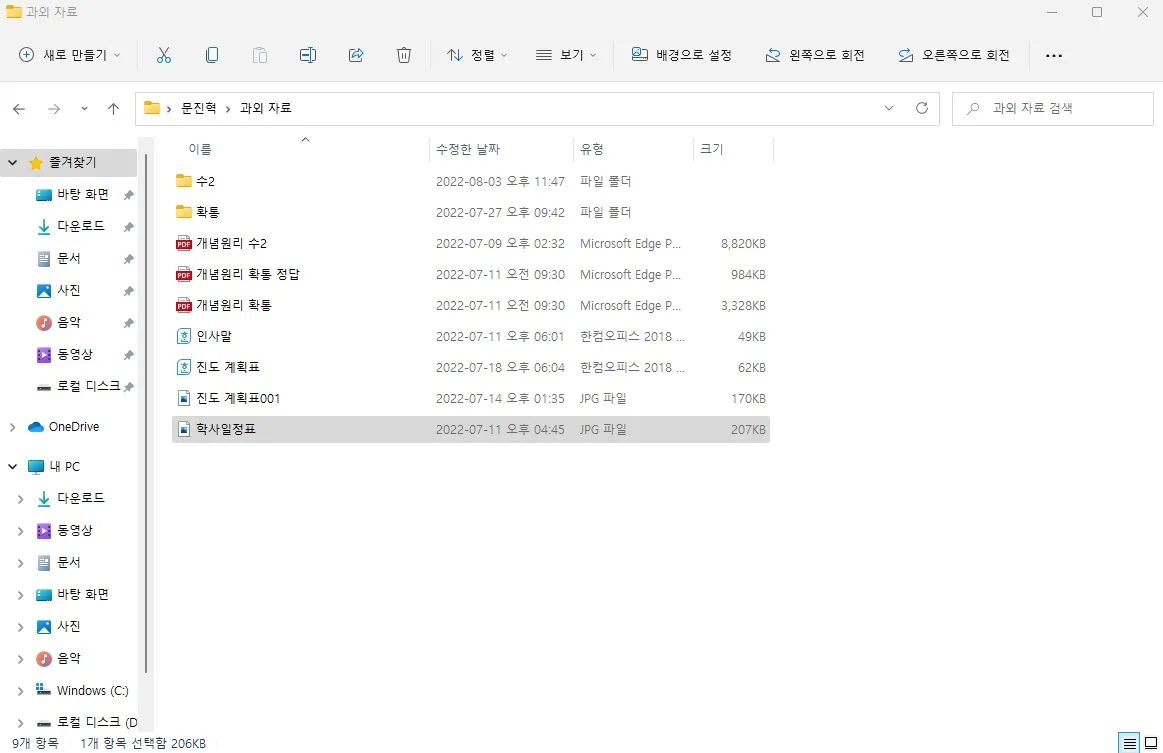Collapse the 내 PC tree node
The width and height of the screenshot is (1163, 753).
coord(13,467)
